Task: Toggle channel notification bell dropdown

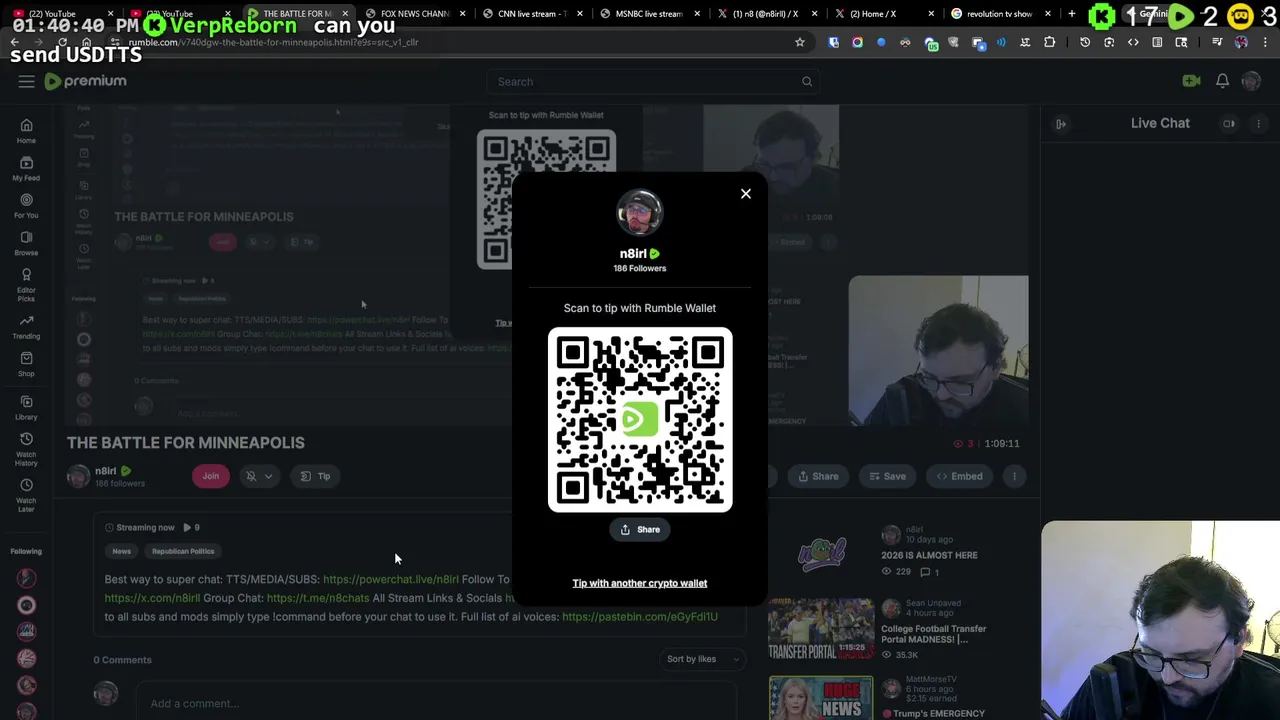Action: click(x=259, y=476)
